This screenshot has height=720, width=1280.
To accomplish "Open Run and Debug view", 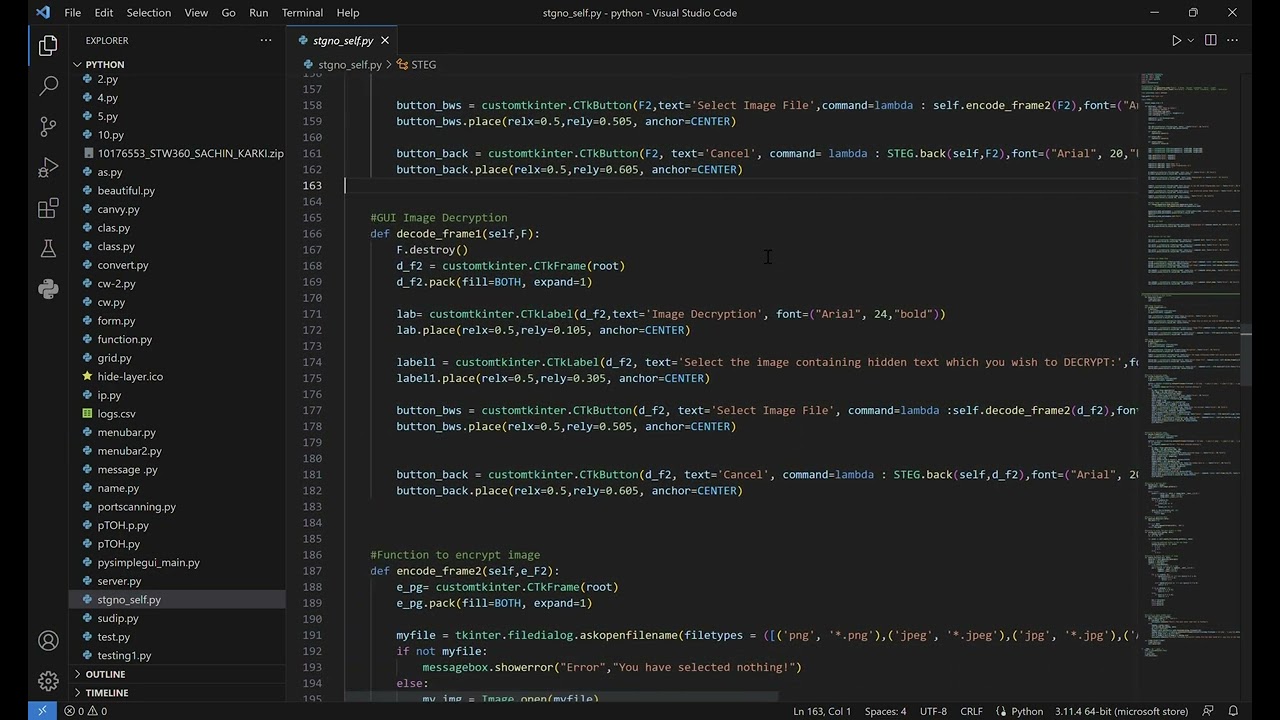I will (x=48, y=167).
